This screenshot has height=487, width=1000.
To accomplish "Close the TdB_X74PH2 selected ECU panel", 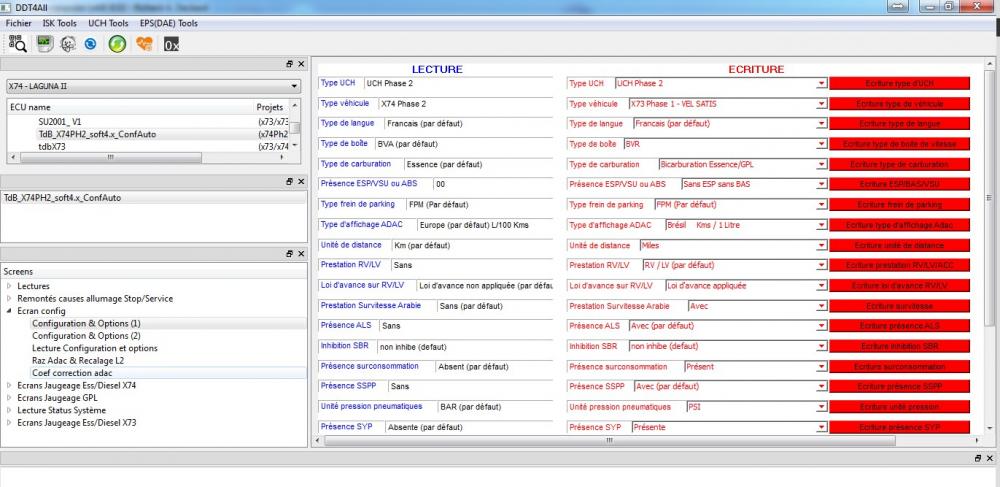I will tap(301, 182).
